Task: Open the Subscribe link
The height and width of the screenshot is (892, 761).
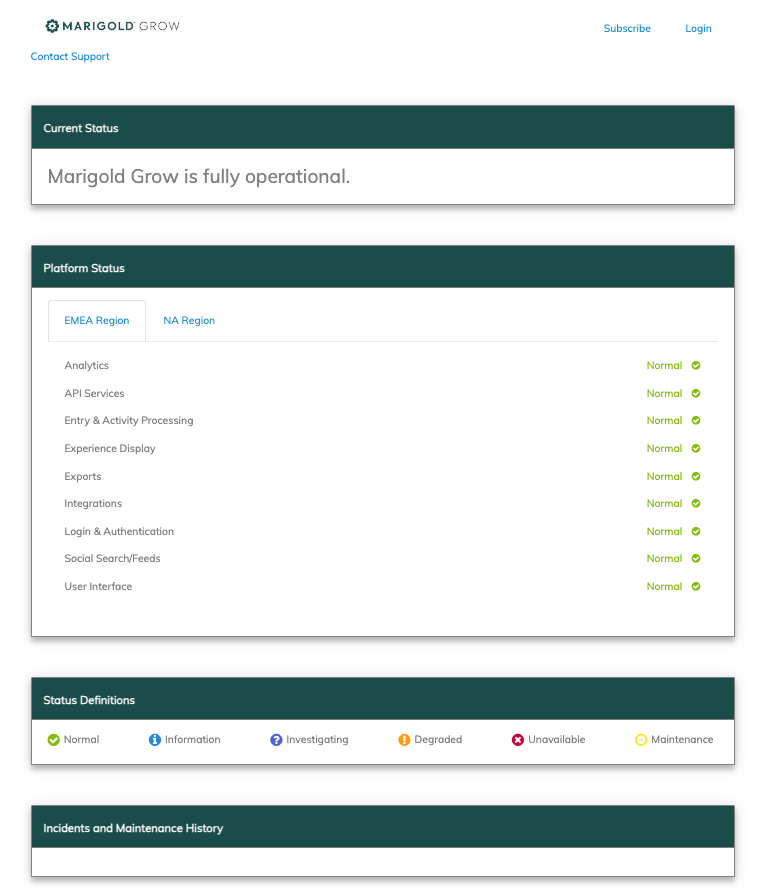Action: [x=627, y=29]
